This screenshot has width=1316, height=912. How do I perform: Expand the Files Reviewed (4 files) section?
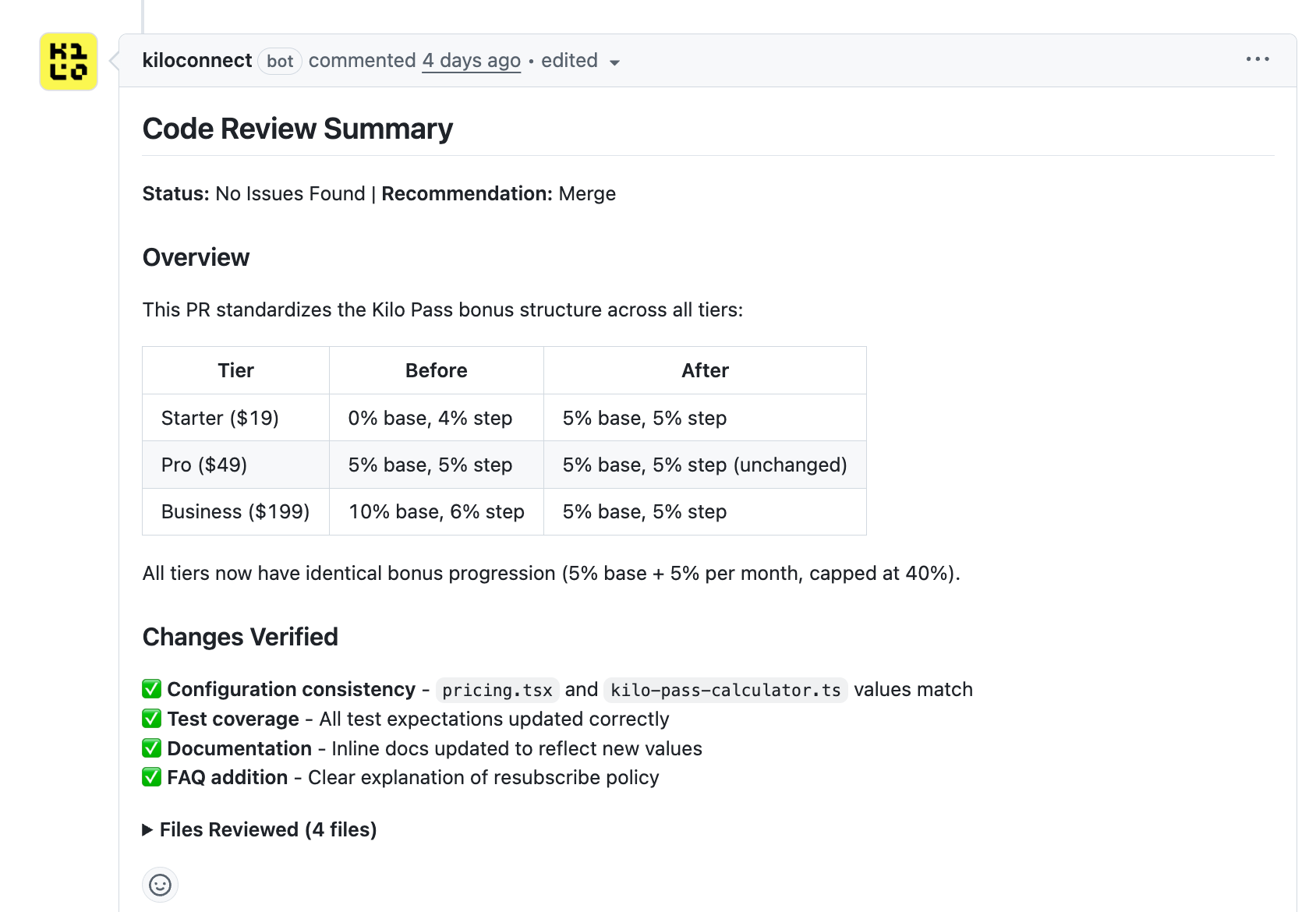tap(260, 829)
